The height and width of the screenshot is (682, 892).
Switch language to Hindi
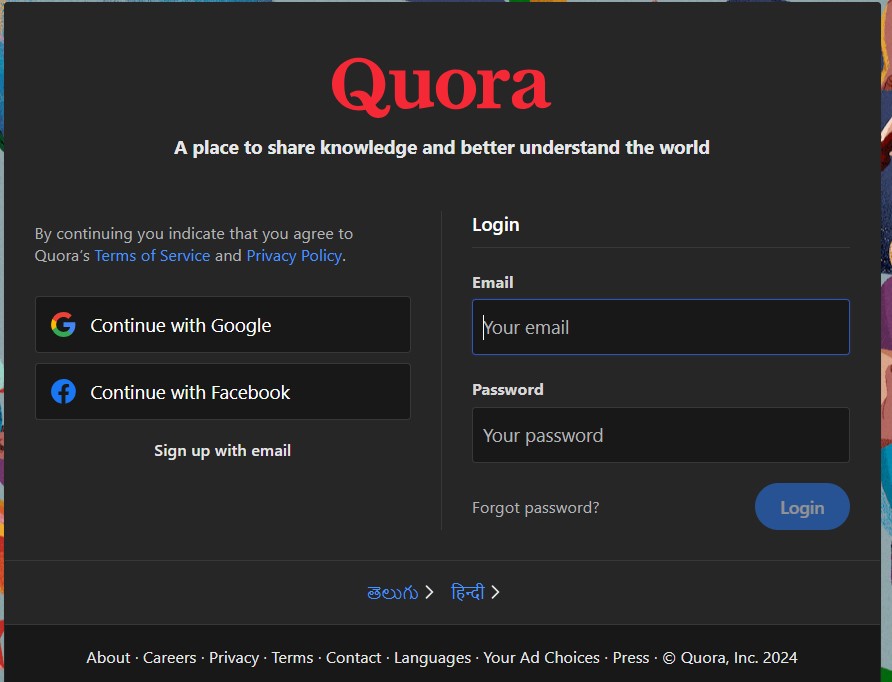(467, 592)
